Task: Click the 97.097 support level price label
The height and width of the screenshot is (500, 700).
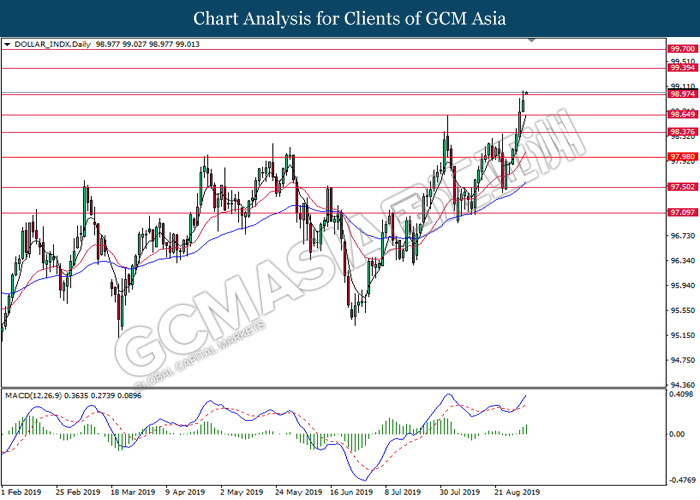Action: [683, 212]
